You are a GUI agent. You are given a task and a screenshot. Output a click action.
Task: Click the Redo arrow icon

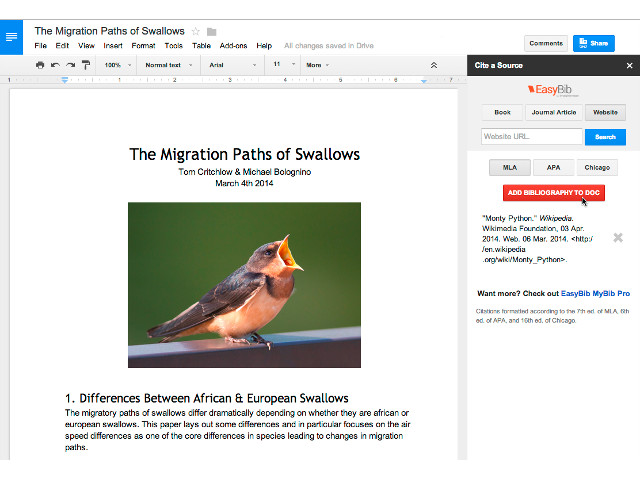click(x=70, y=65)
